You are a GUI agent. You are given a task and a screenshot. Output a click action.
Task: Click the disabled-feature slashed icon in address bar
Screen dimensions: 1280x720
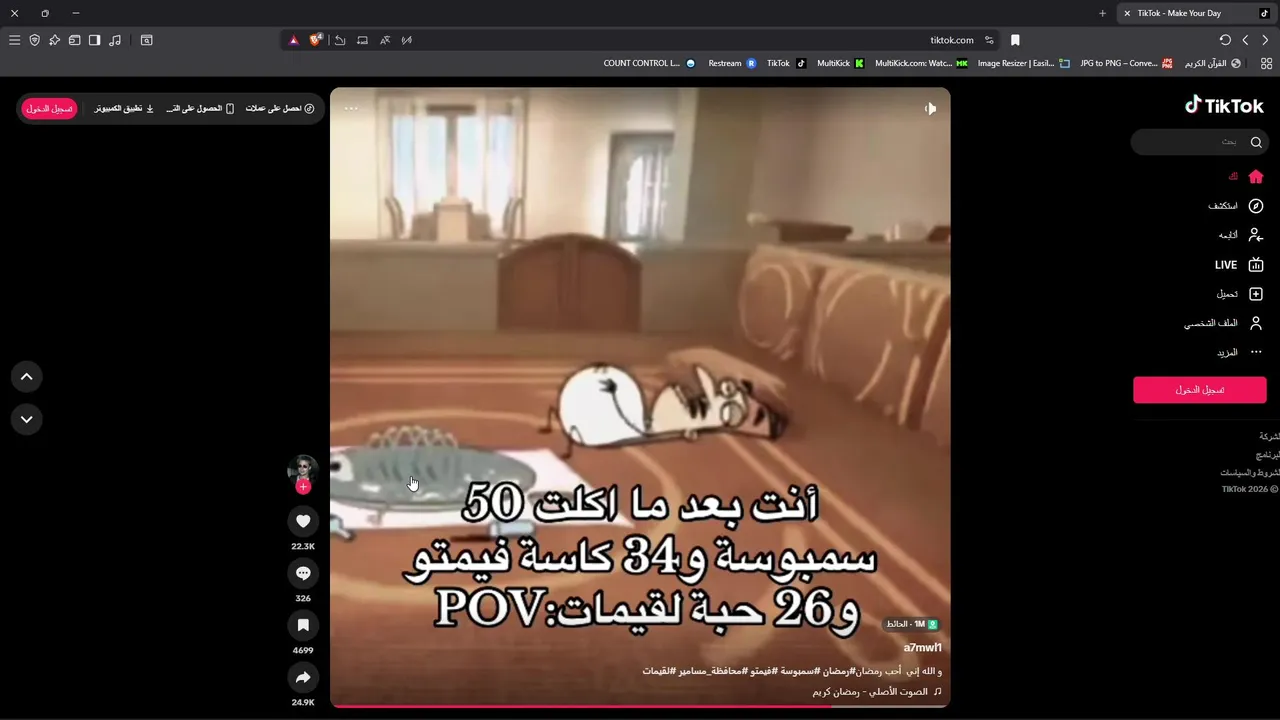[x=407, y=40]
